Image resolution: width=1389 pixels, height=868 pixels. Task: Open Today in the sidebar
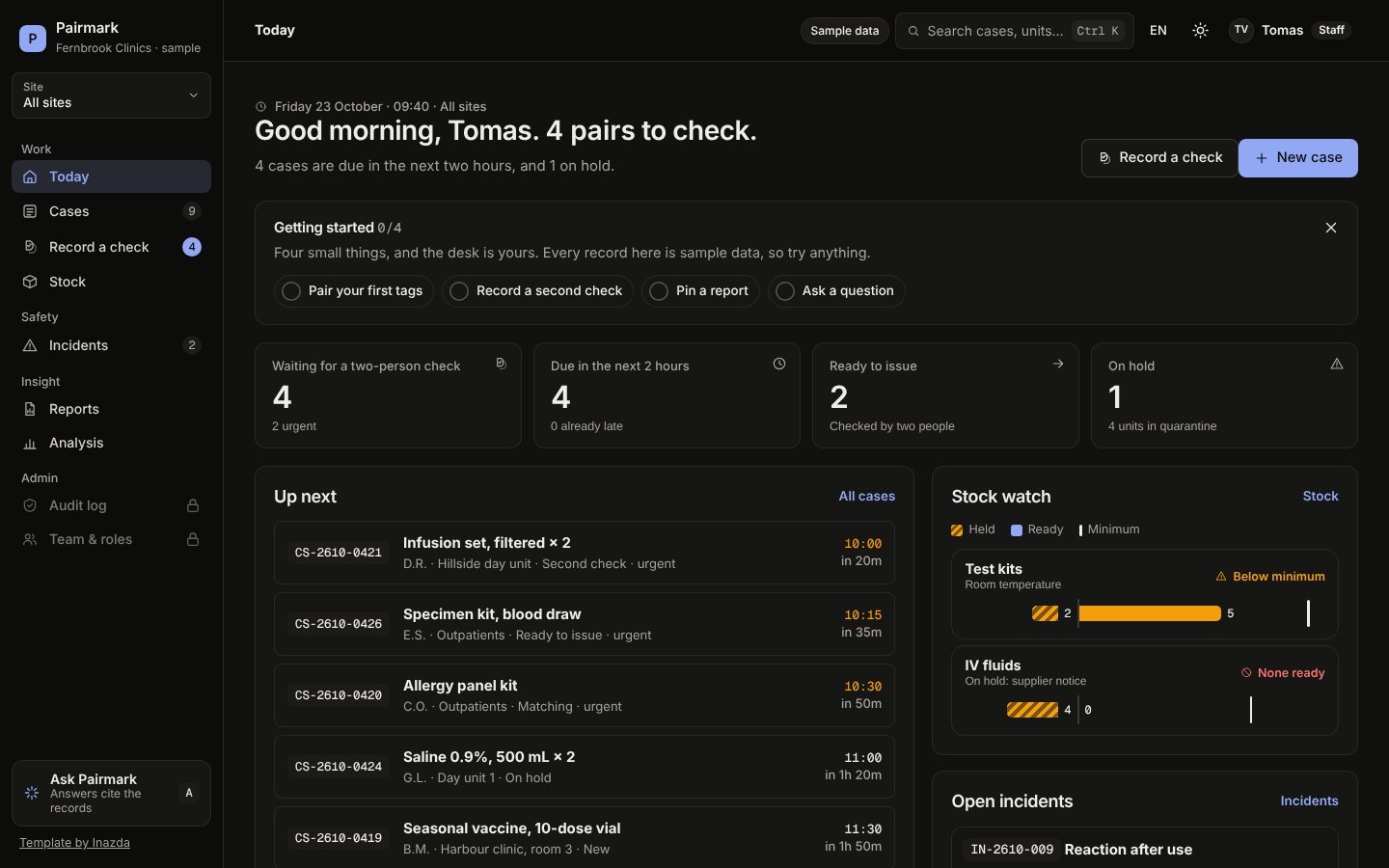pos(111,176)
